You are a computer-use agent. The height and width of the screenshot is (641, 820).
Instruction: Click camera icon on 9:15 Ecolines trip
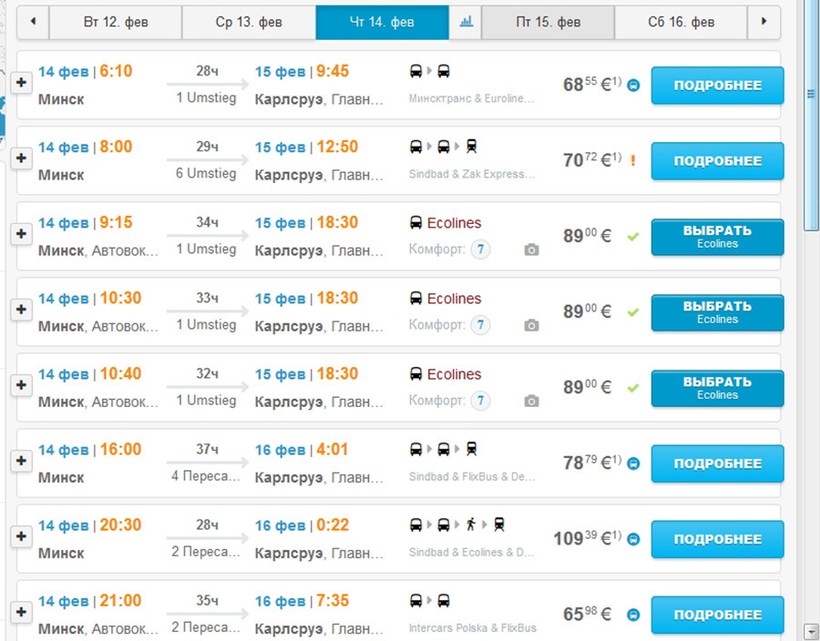(x=531, y=250)
